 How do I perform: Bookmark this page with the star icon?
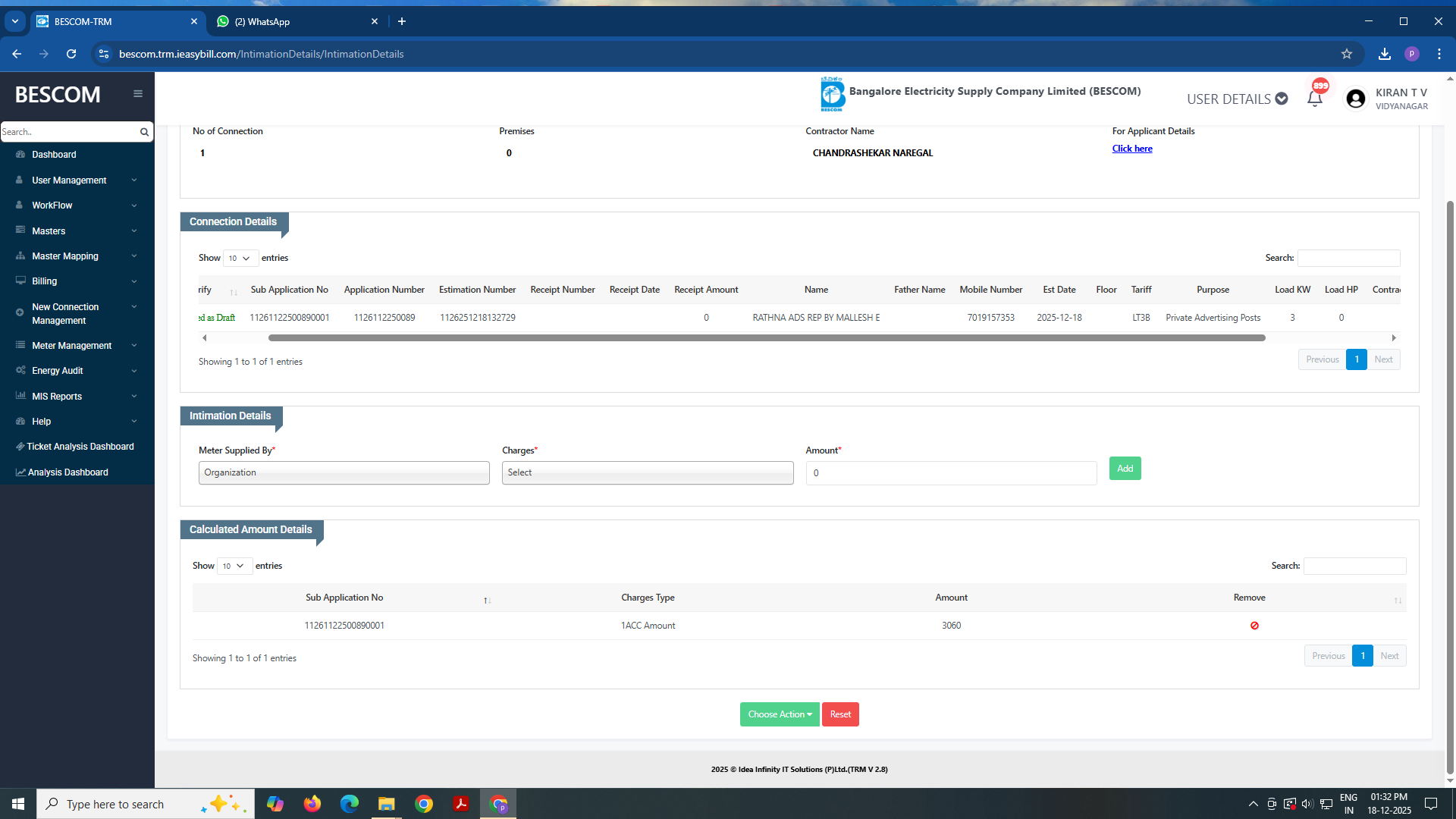tap(1346, 54)
